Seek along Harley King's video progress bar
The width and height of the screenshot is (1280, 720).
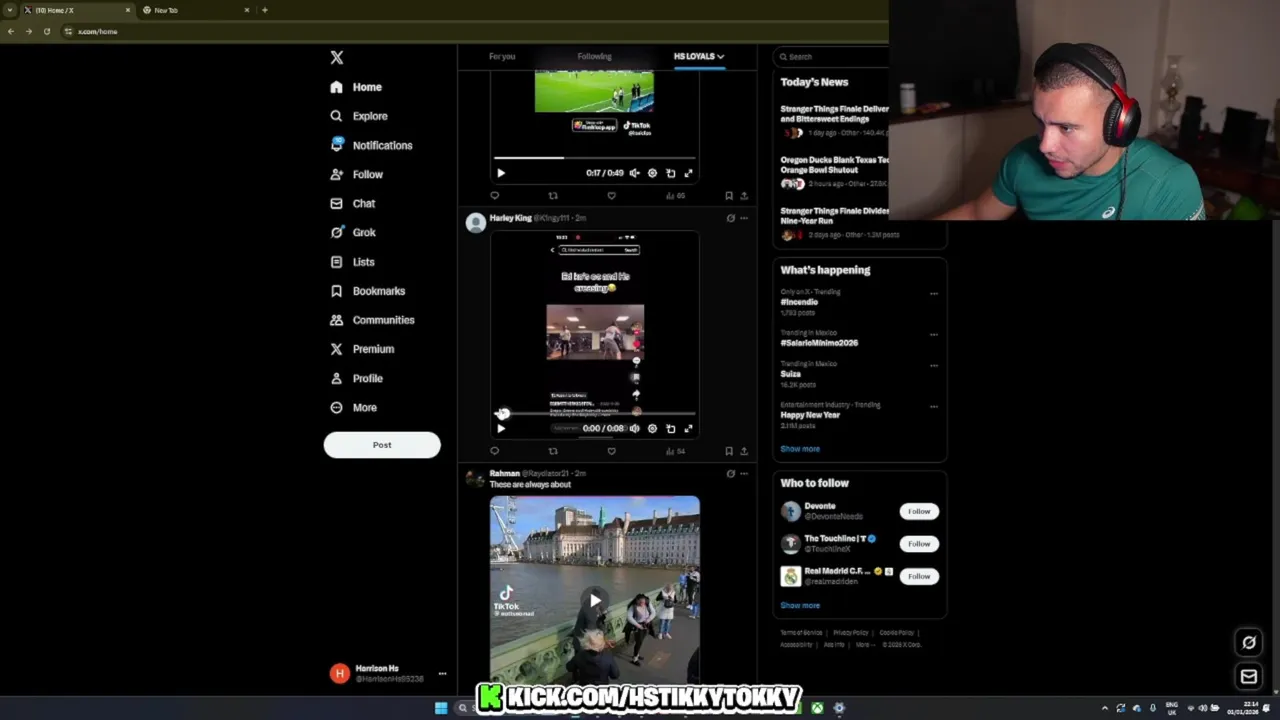click(596, 413)
